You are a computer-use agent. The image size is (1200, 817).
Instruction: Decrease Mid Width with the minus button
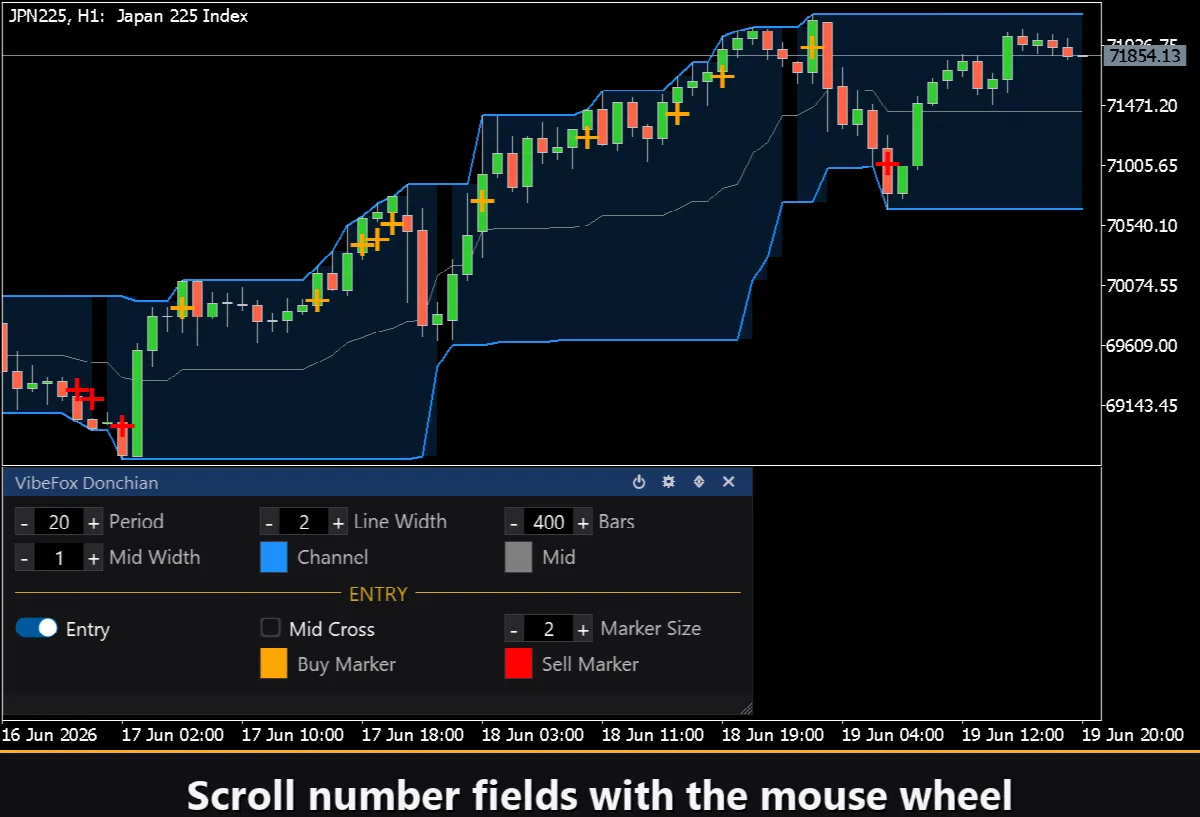25,558
